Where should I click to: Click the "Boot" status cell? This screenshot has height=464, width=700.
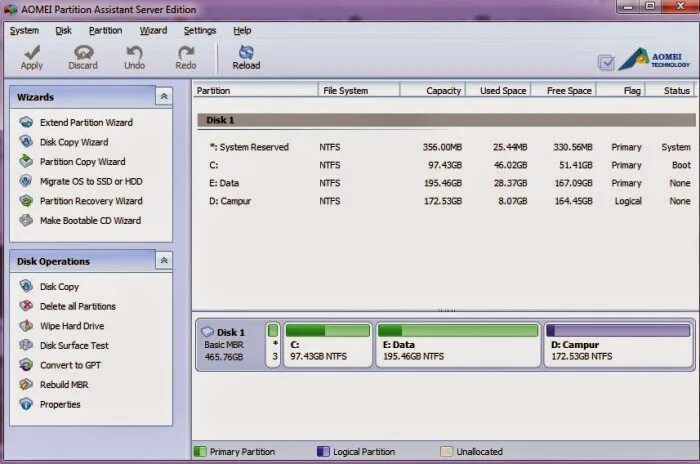coord(681,165)
